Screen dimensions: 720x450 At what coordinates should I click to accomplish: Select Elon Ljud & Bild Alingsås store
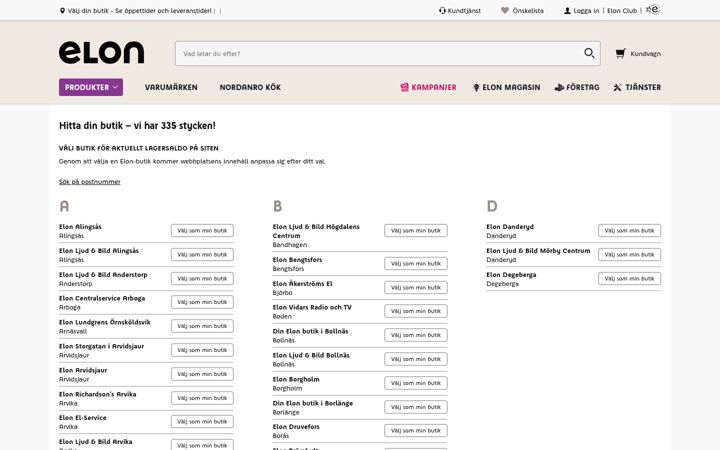point(202,254)
